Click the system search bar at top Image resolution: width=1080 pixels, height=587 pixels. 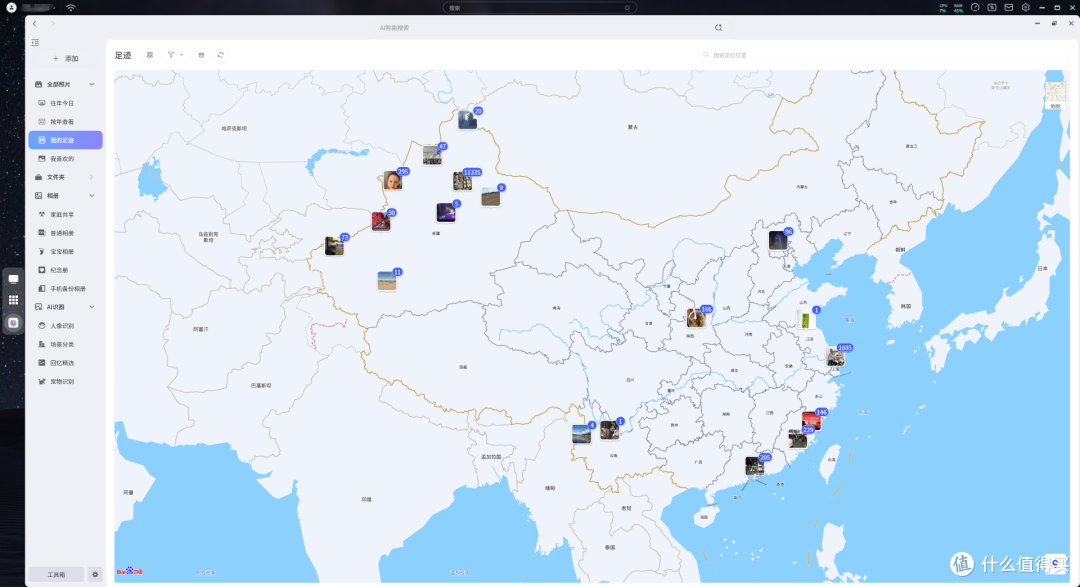click(x=539, y=8)
